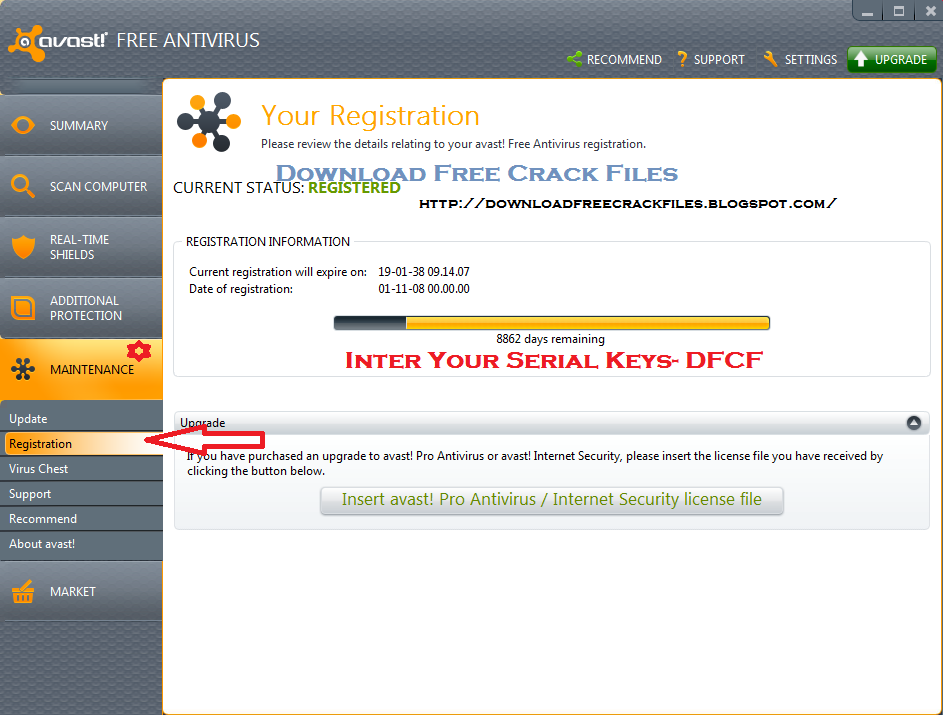The width and height of the screenshot is (943, 715).
Task: Click the days remaining progress bar
Action: tap(551, 323)
